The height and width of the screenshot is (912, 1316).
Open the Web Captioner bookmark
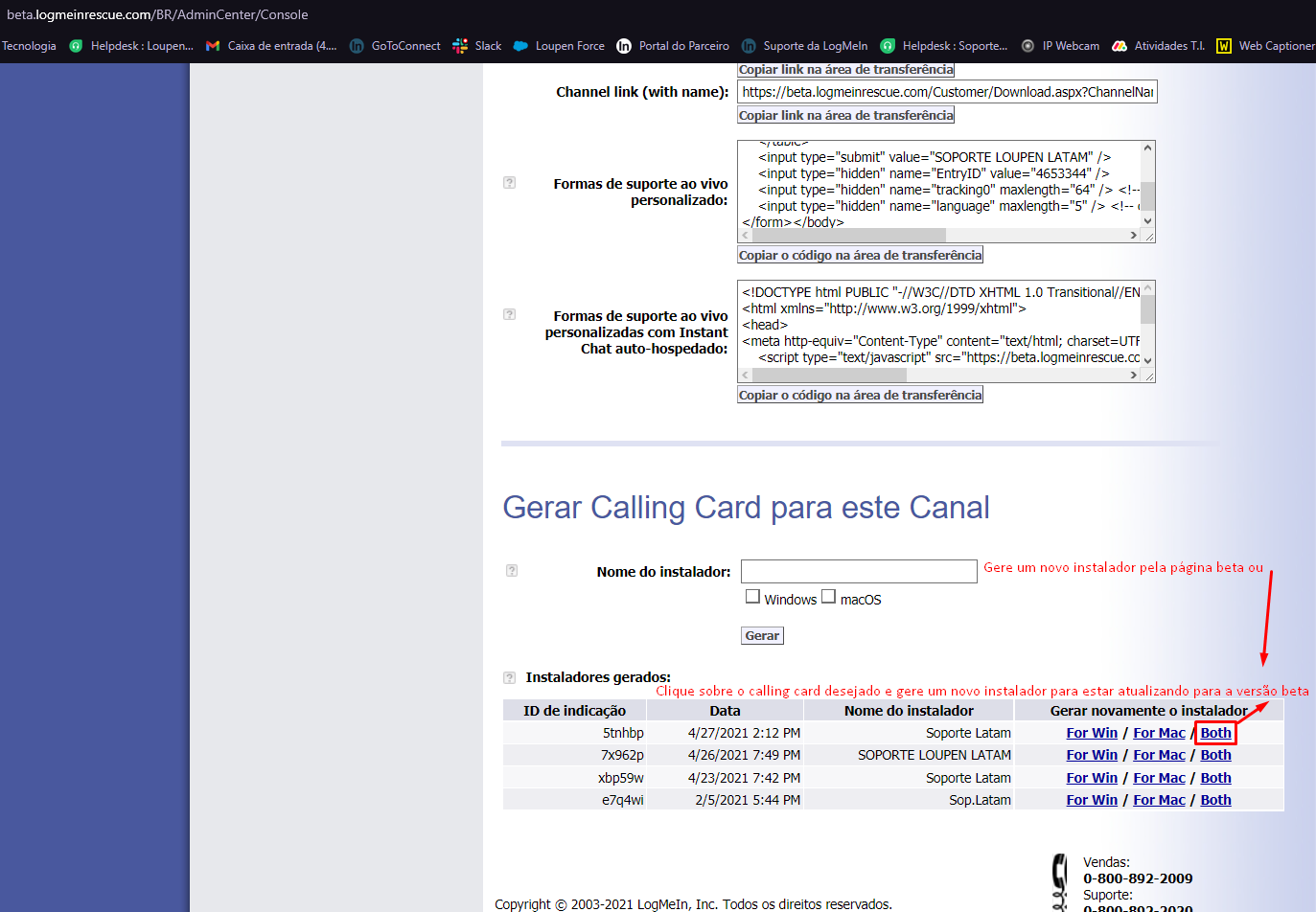click(1265, 46)
